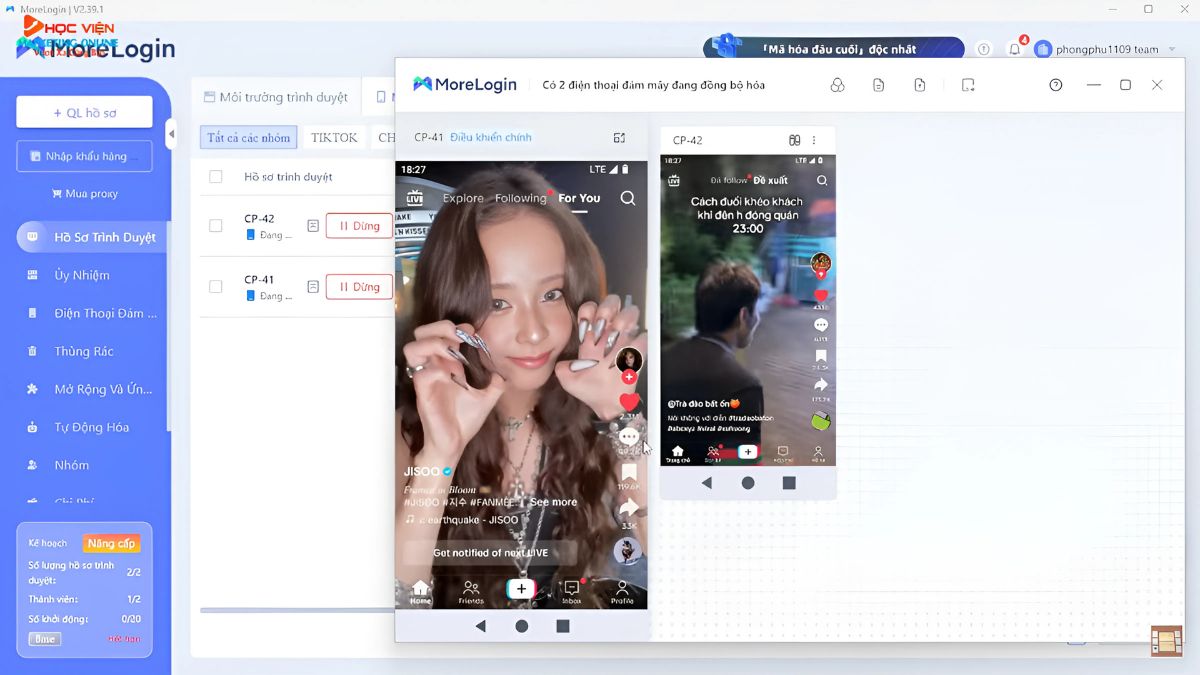Tap the share arrow on CP-42 video
The height and width of the screenshot is (675, 1200).
pyautogui.click(x=821, y=385)
